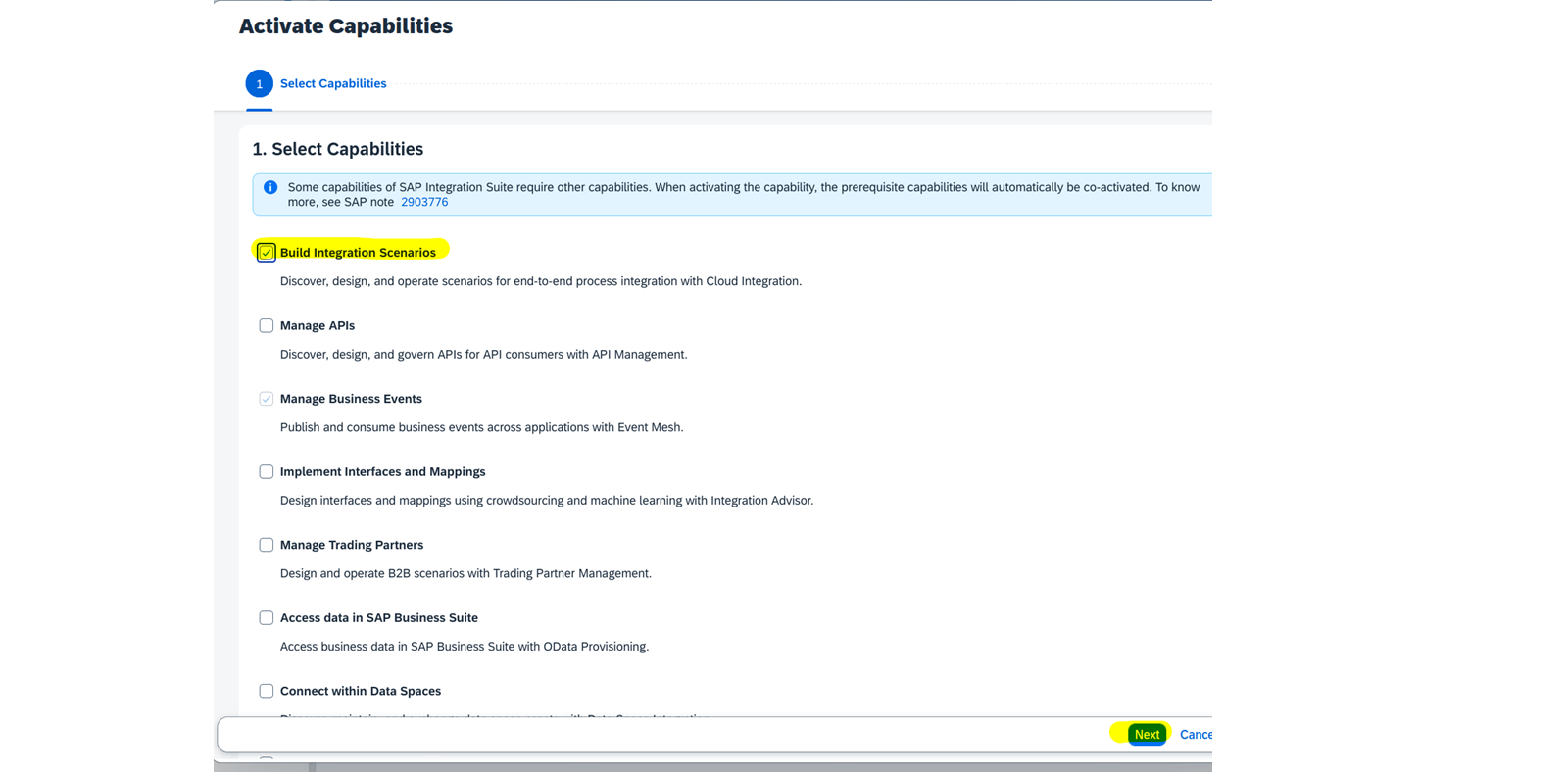Click the Manage Trading Partners label
The width and height of the screenshot is (1568, 772).
pos(352,545)
